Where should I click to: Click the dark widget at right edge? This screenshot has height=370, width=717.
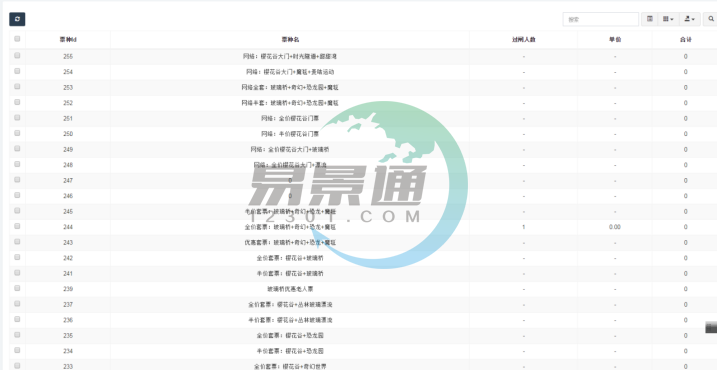pyautogui.click(x=711, y=327)
